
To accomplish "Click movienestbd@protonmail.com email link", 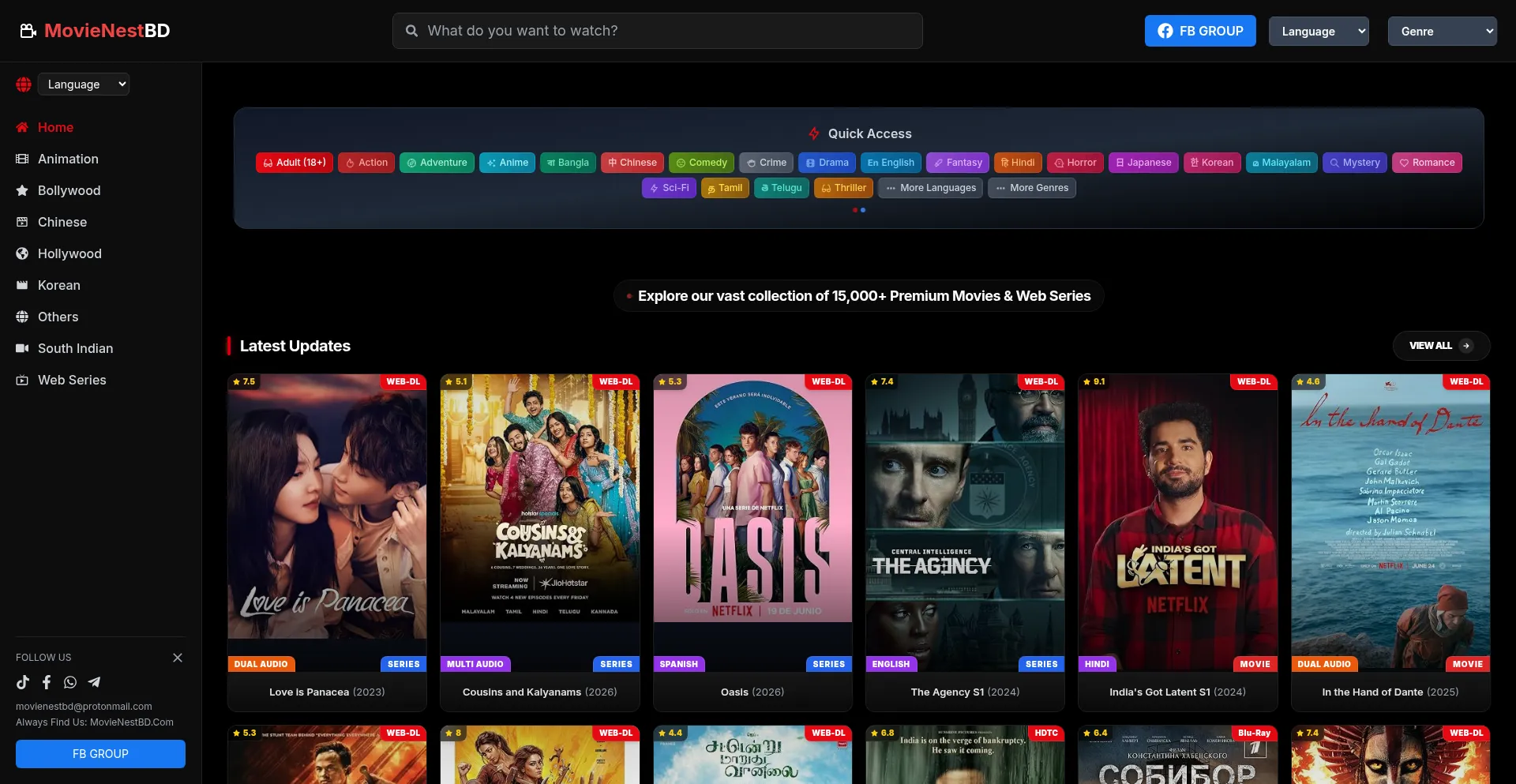I will [84, 707].
